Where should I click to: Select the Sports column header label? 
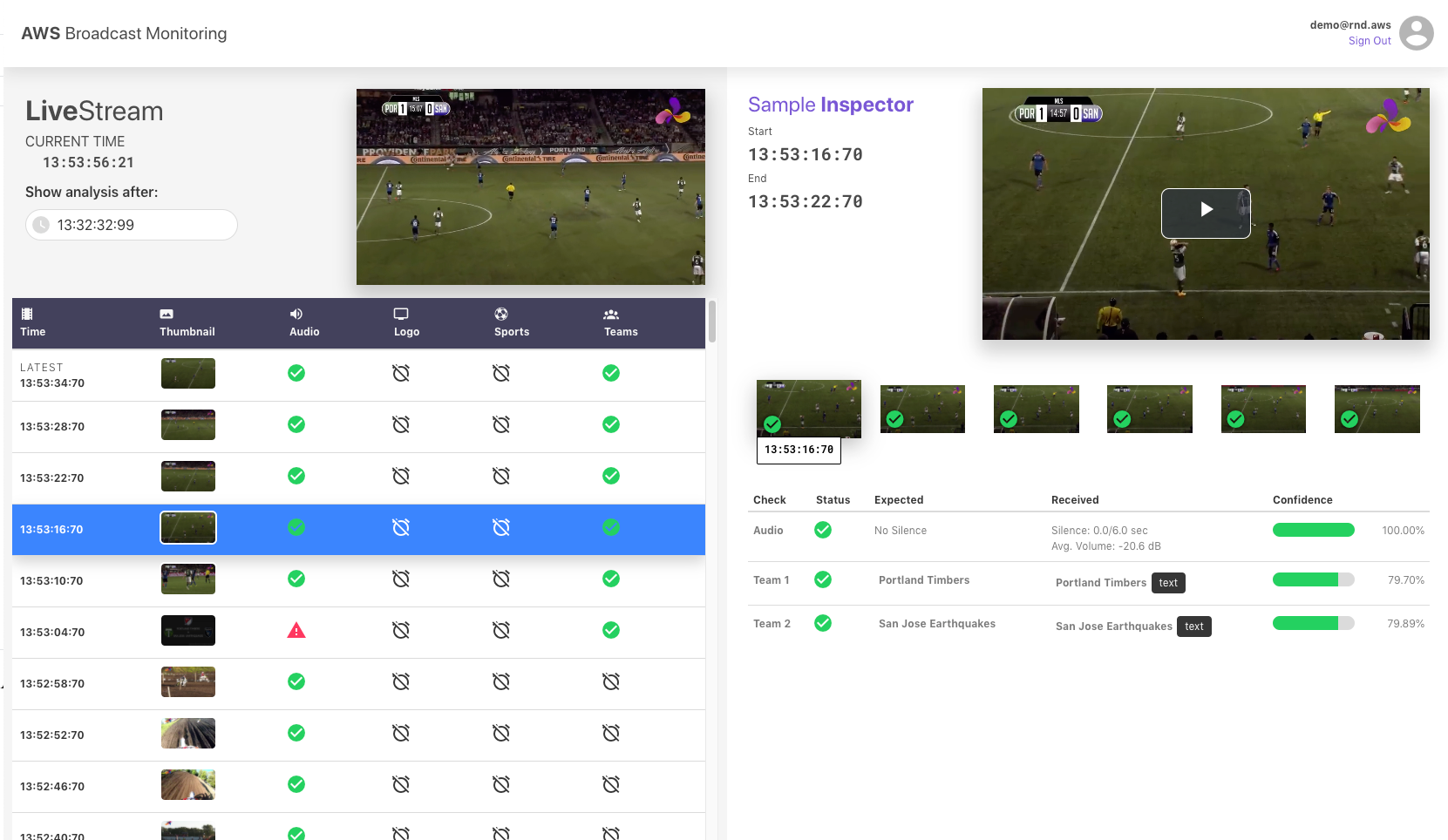pos(512,332)
